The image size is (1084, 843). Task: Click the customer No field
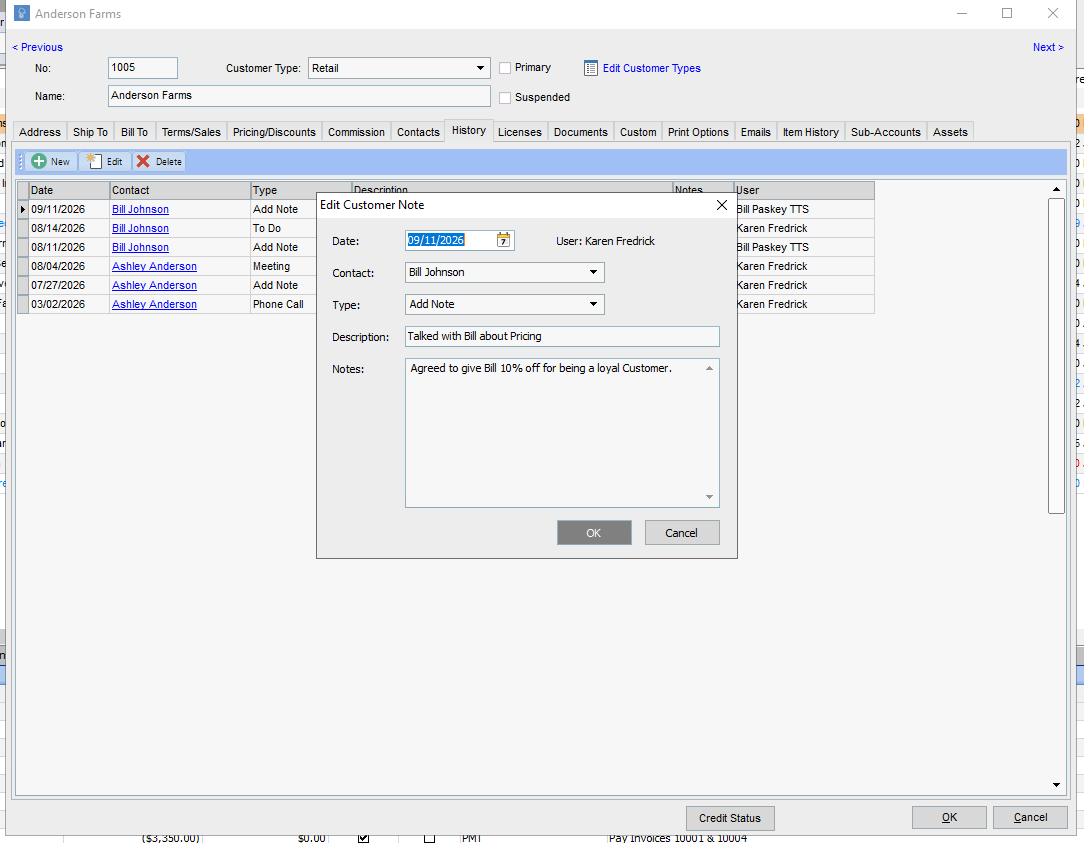(x=143, y=68)
